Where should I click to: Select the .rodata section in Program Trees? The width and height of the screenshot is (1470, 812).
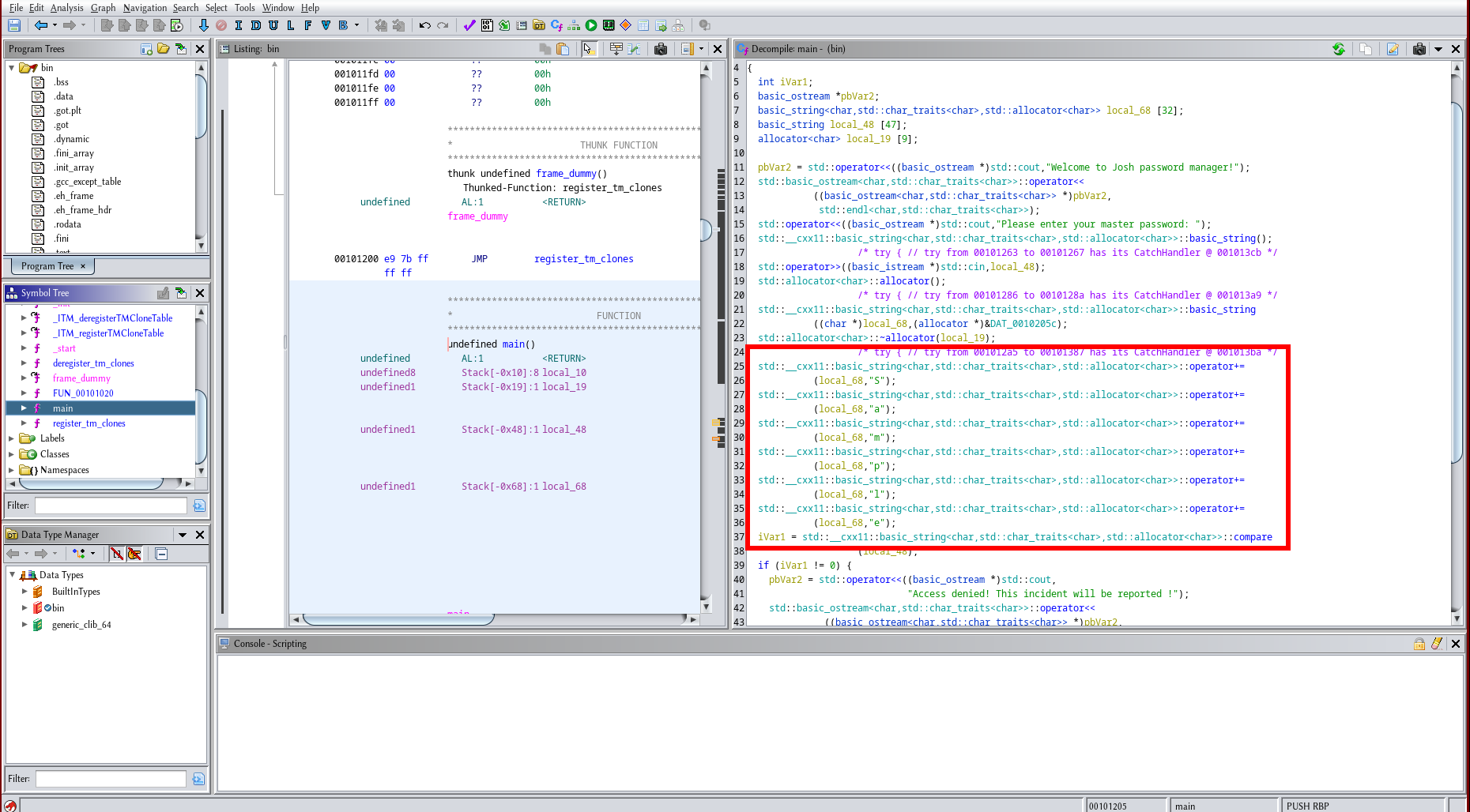pyautogui.click(x=67, y=224)
